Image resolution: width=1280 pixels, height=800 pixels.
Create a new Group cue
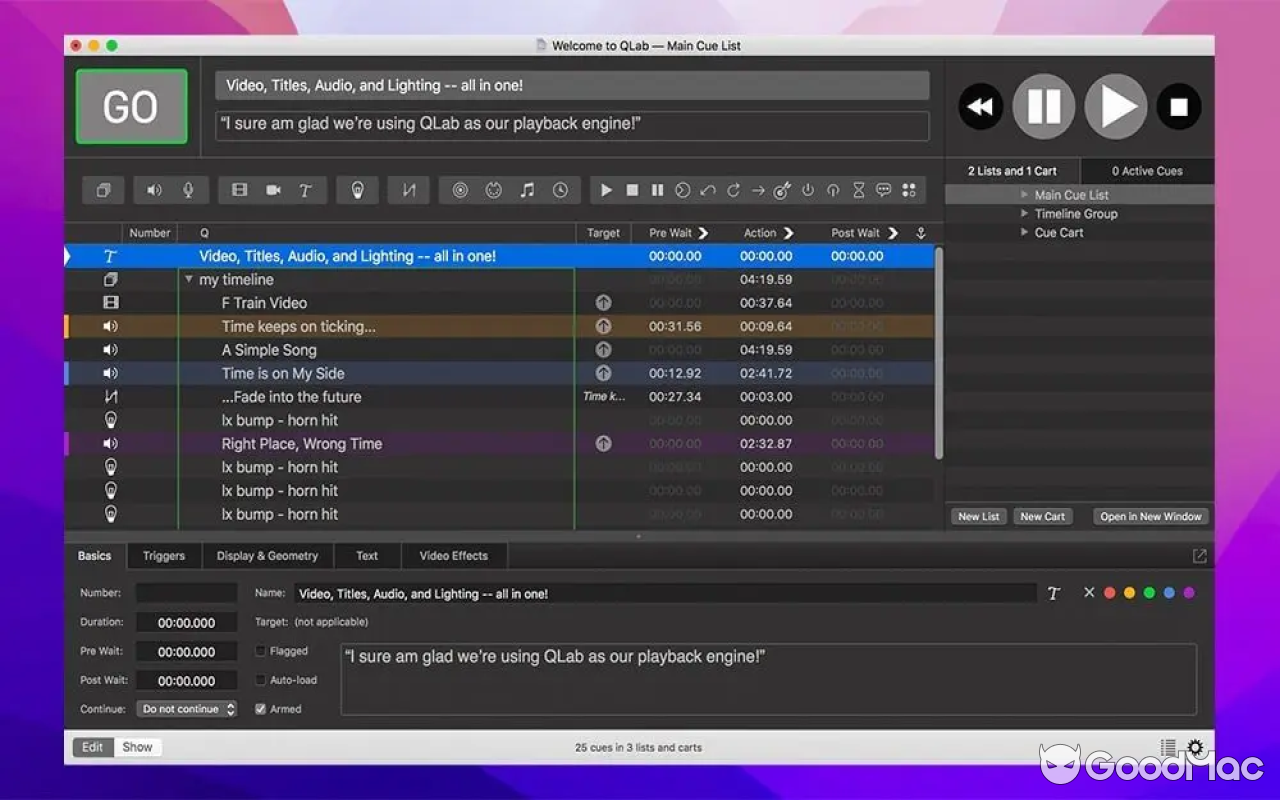pos(103,190)
